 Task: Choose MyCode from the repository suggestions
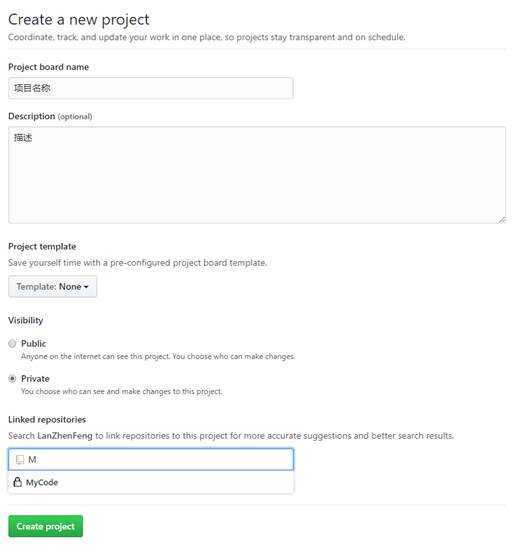tap(151, 482)
